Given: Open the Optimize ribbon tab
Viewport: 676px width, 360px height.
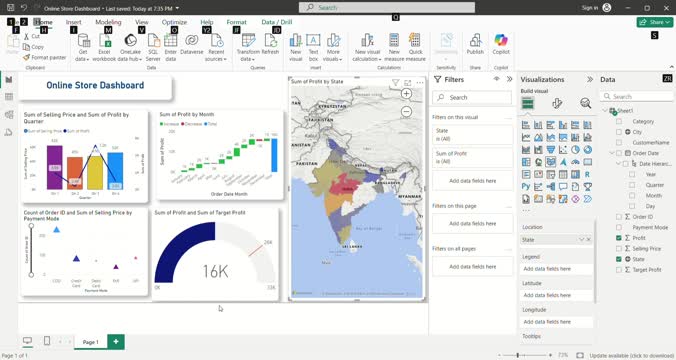Looking at the screenshot, I should (x=174, y=22).
